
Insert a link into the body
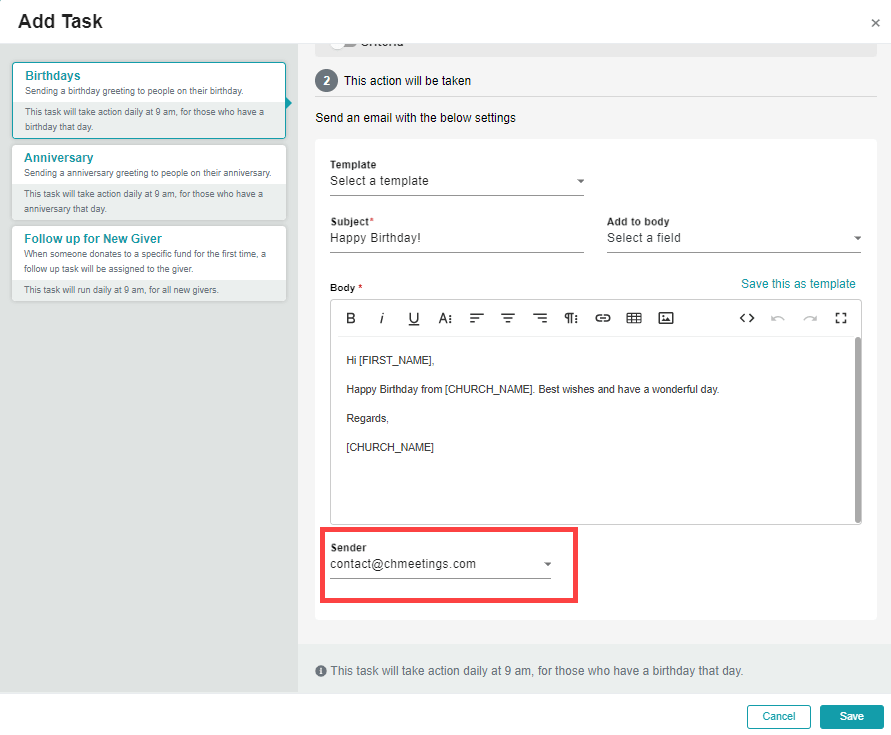pos(602,318)
